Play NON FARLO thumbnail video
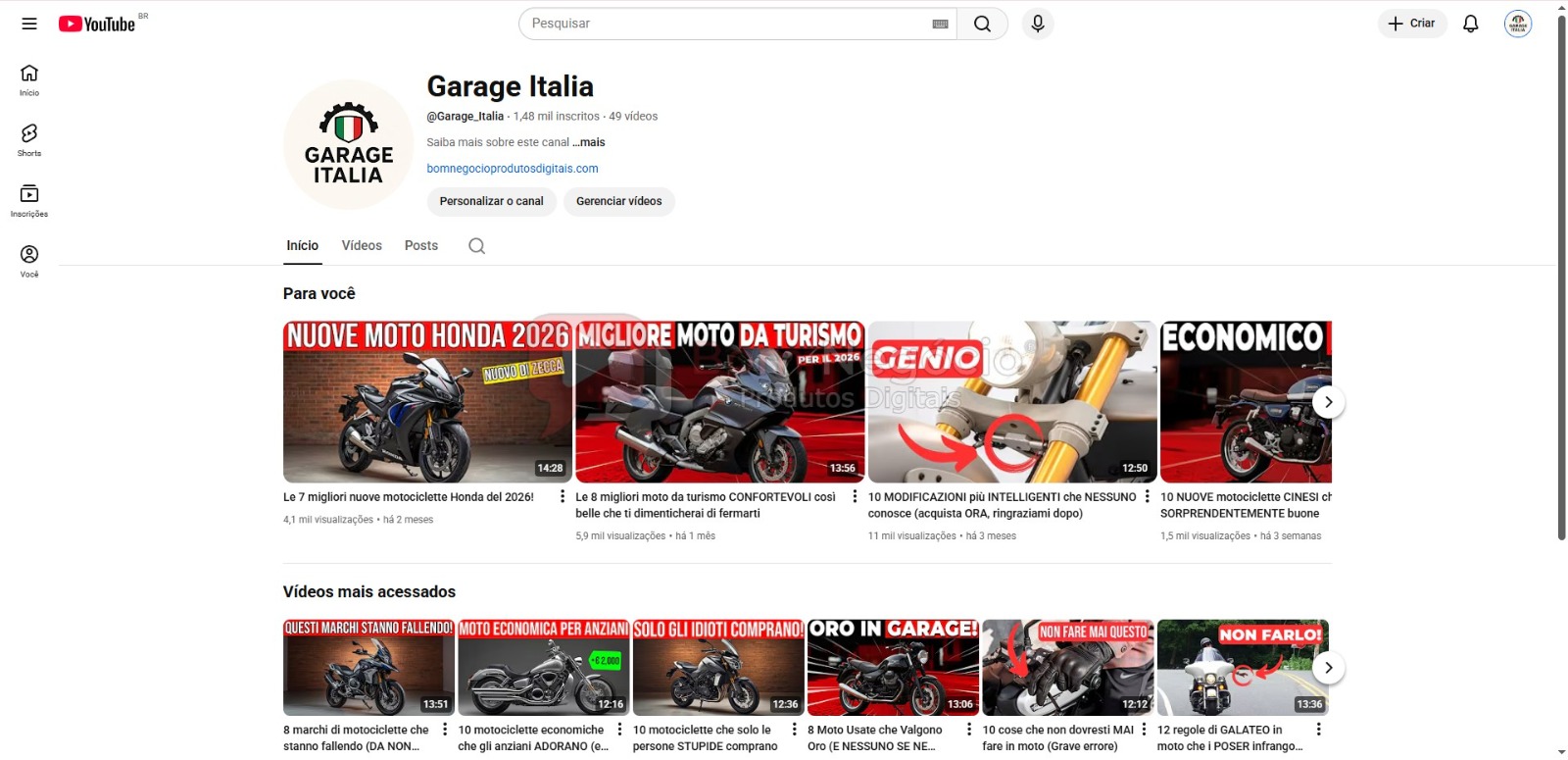Screen dimensions: 1568x760 pos(1243,668)
